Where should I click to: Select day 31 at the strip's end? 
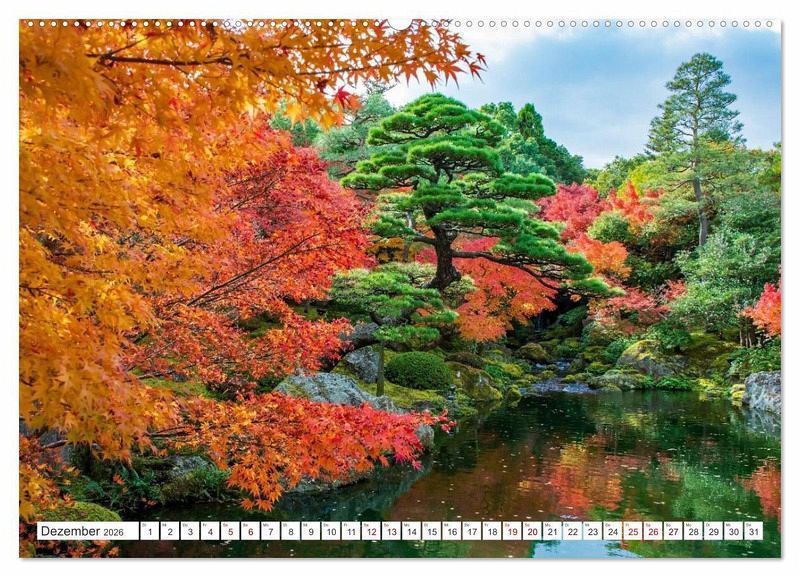coord(753,531)
